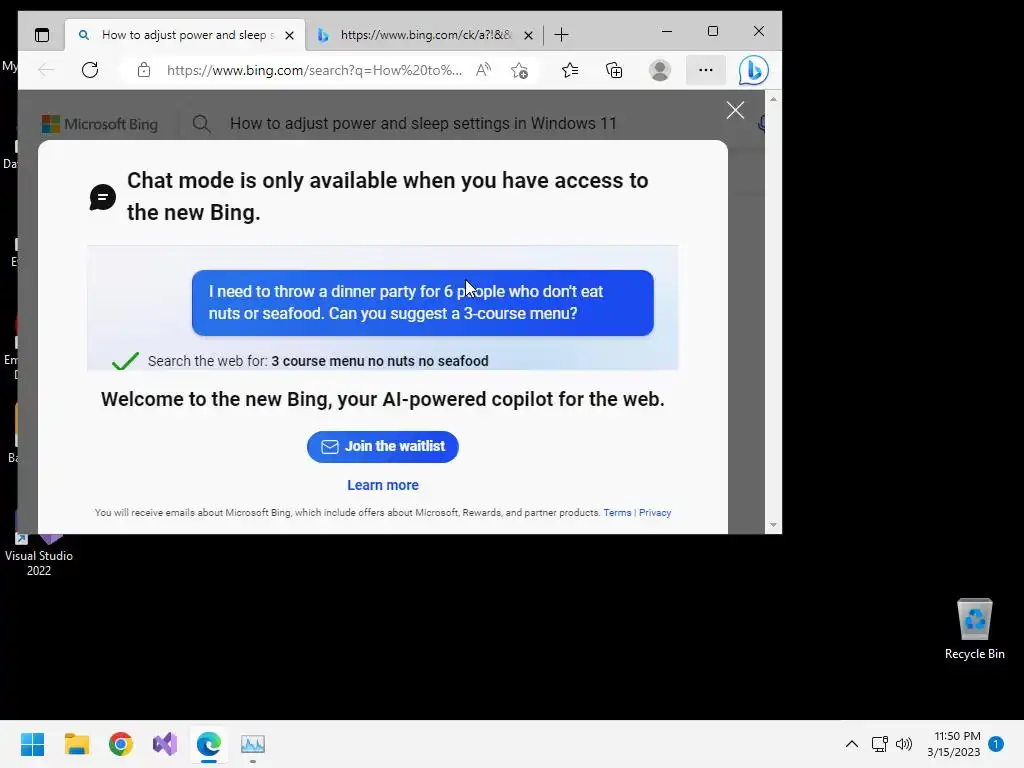Open Collections icon in toolbar

614,70
